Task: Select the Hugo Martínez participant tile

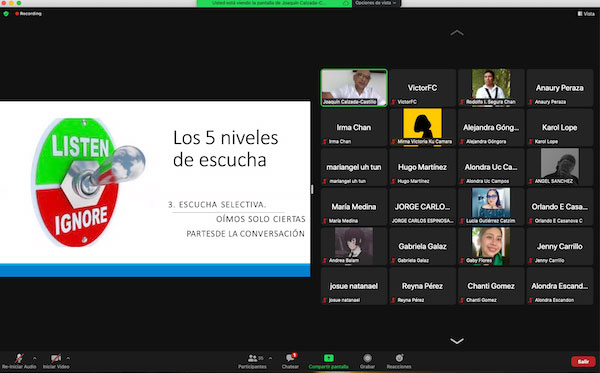Action: coord(422,167)
